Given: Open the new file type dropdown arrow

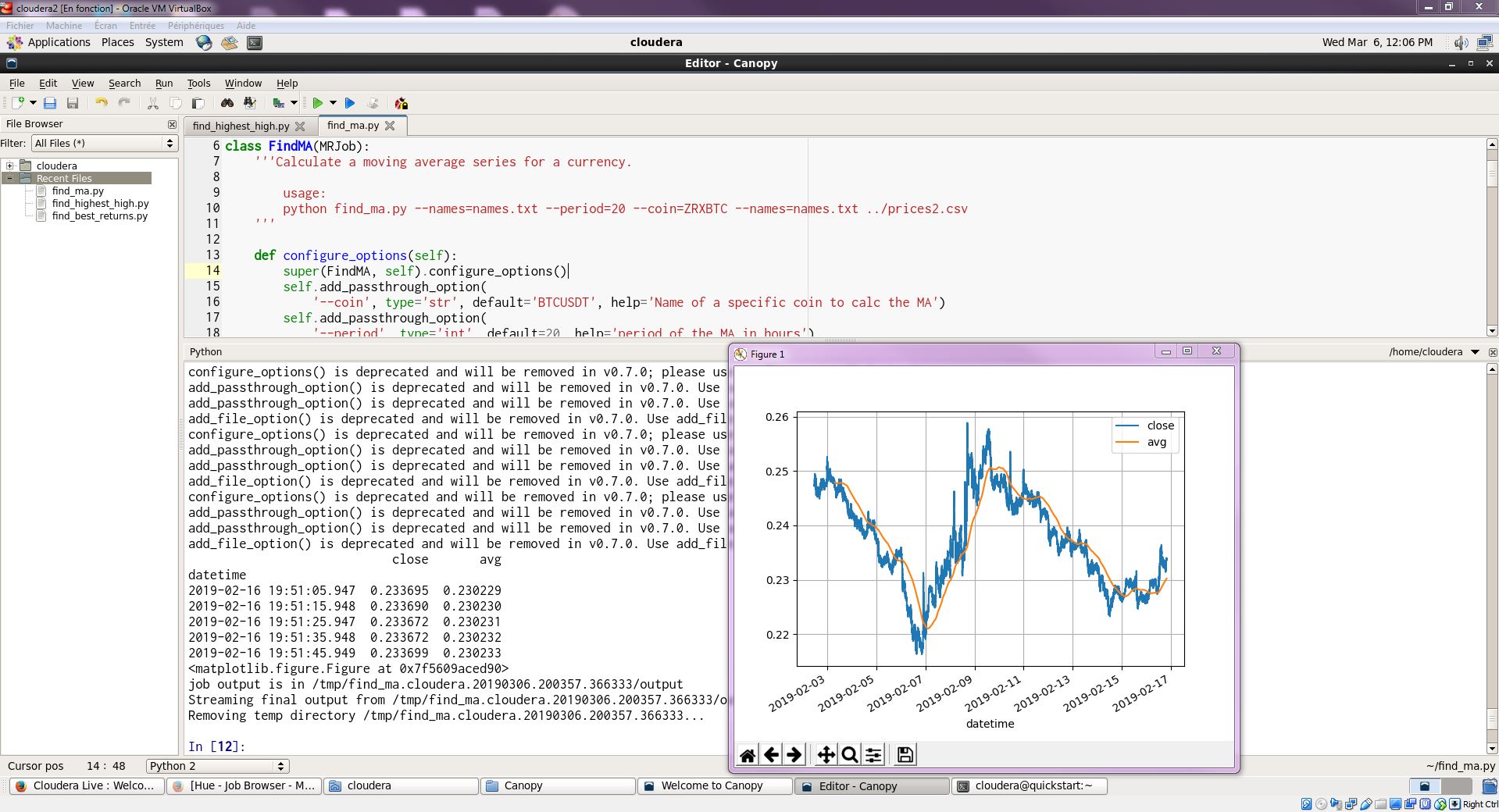Looking at the screenshot, I should [33, 103].
